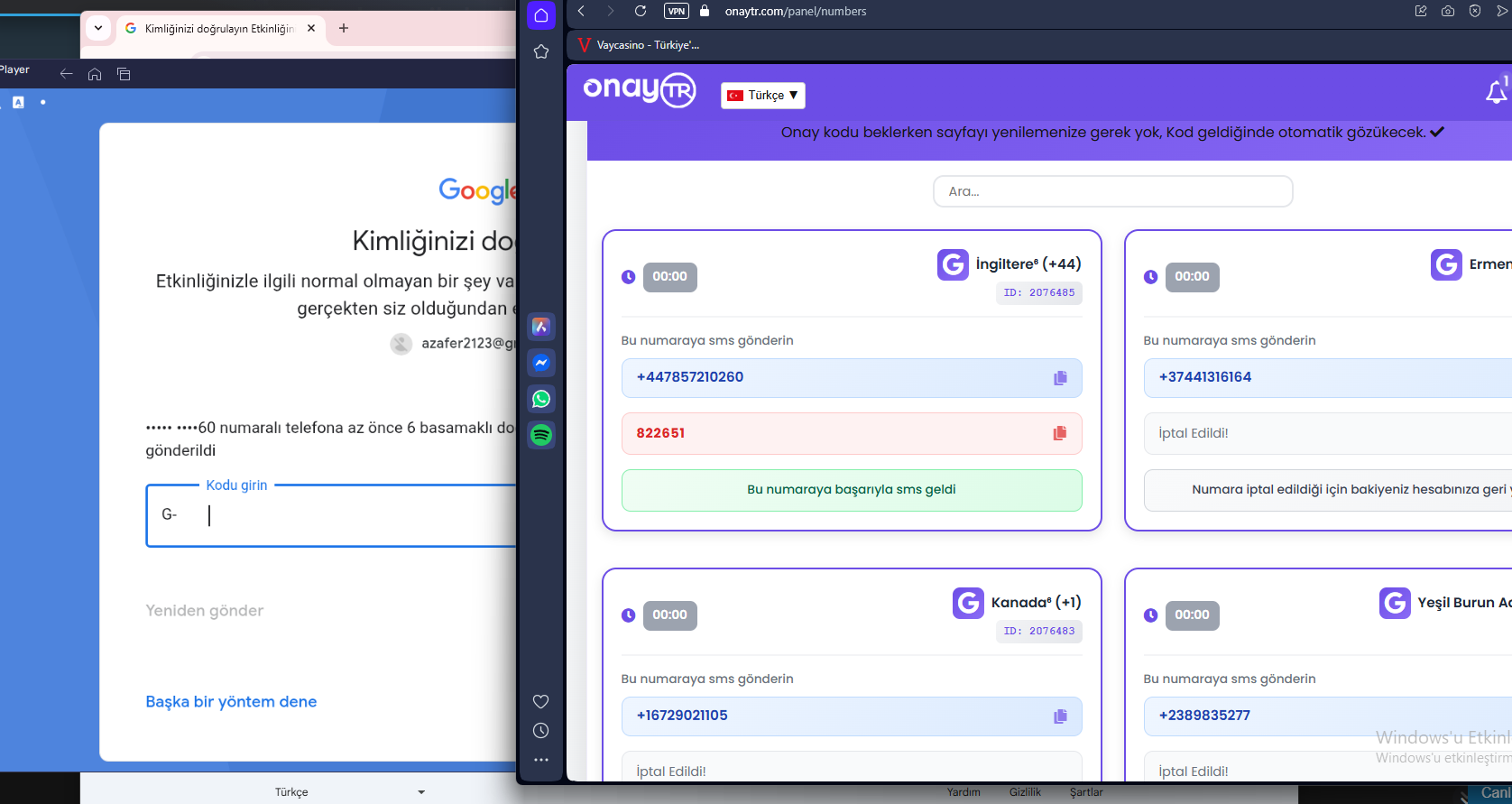1512x804 pixels.
Task: Open Vaycasino bookmark in bookmarks bar
Action: click(639, 45)
